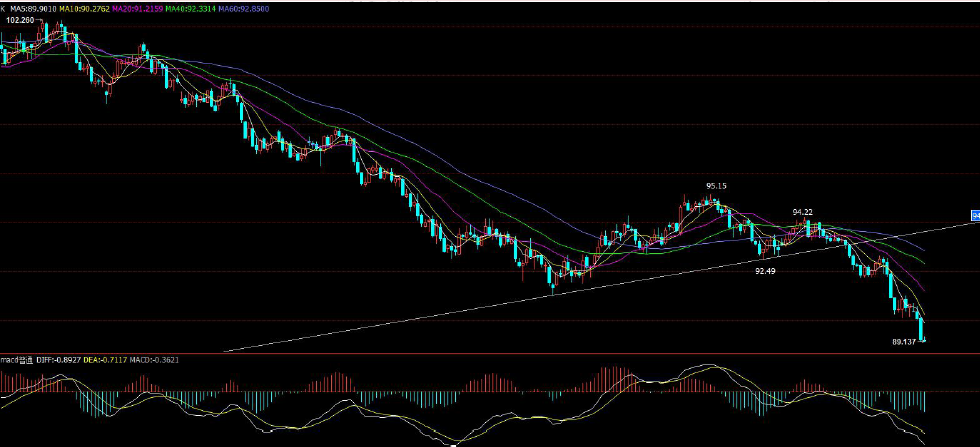Click the 102.260 high price annotation
Viewport: 980px width, 447px height.
19,20
